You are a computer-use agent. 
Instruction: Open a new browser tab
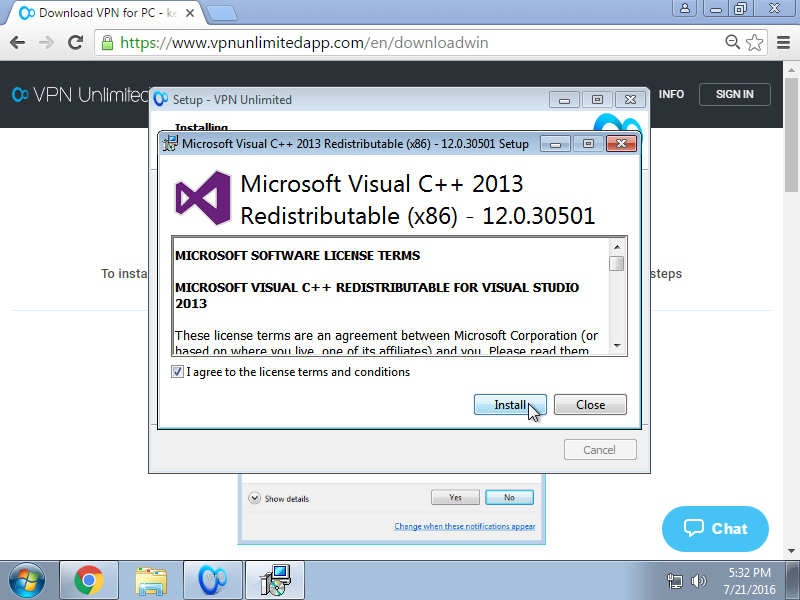pos(221,13)
